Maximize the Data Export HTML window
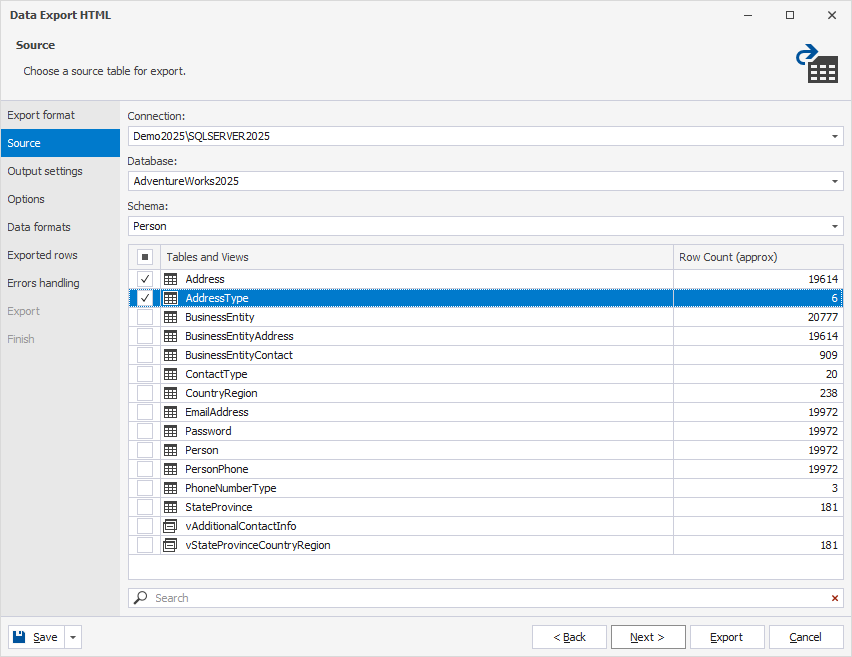852x657 pixels. pyautogui.click(x=790, y=15)
